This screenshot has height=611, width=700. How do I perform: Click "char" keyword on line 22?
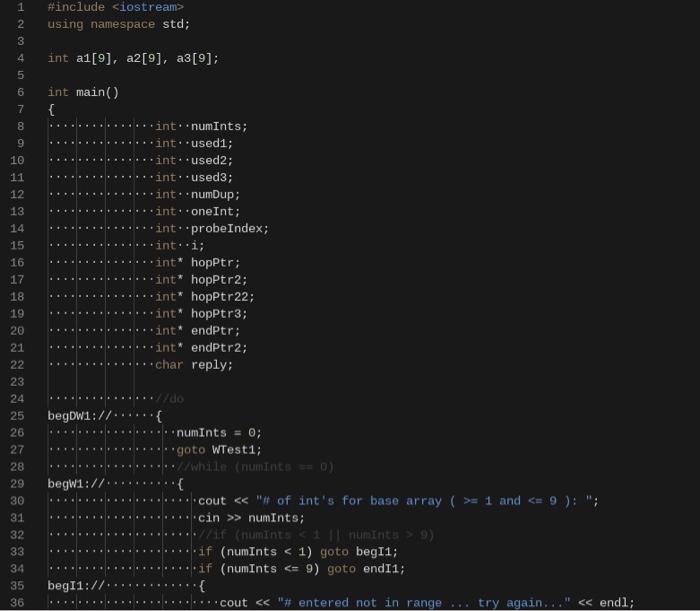pos(169,365)
